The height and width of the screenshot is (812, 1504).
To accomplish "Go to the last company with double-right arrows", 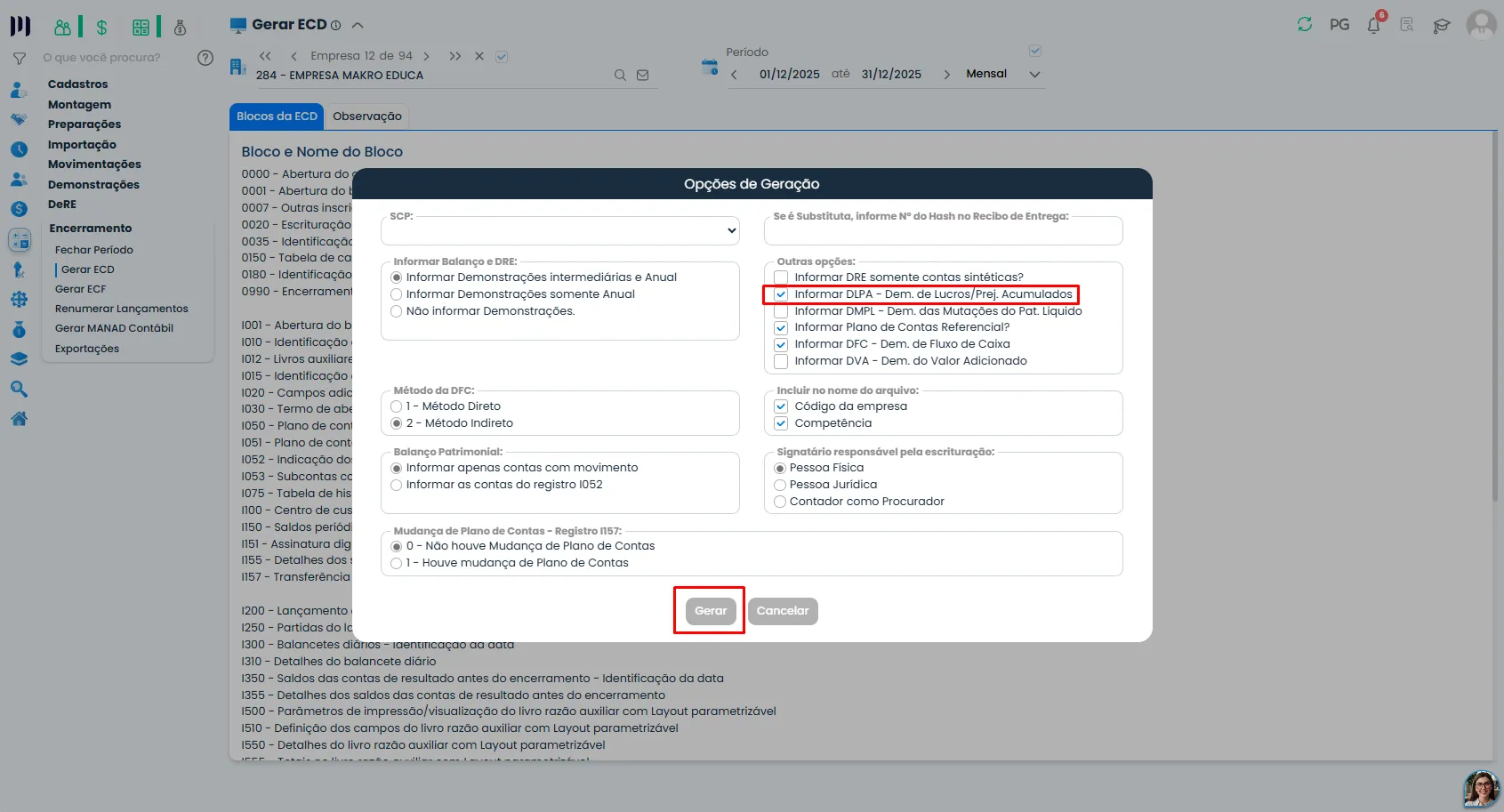I will point(455,56).
